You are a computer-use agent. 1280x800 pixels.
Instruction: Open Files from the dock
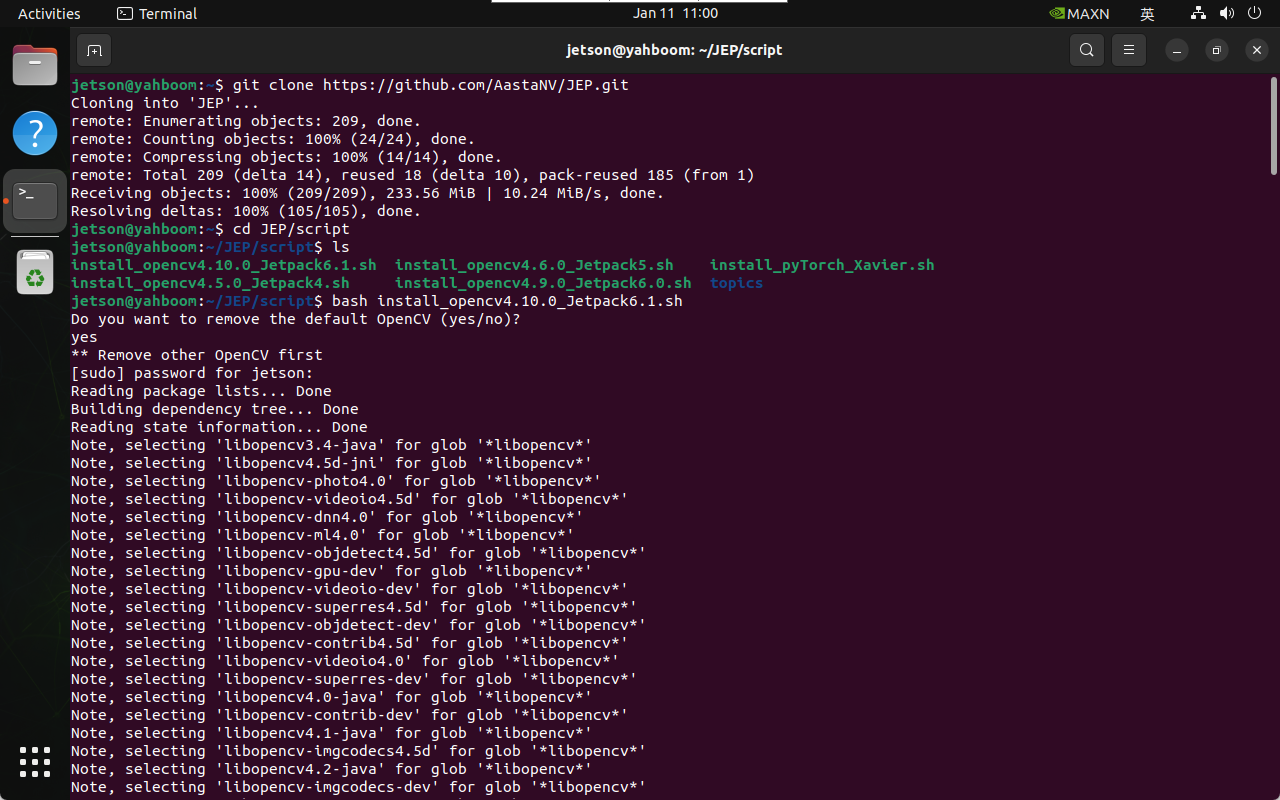(x=35, y=66)
